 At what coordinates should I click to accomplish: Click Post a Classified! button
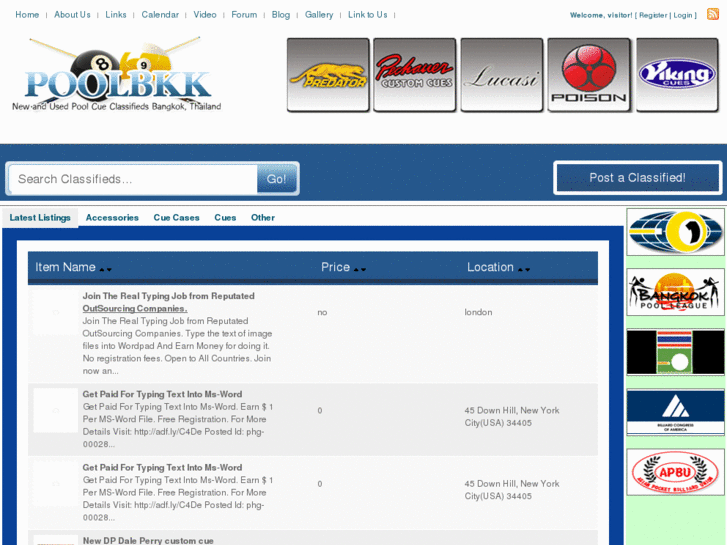pyautogui.click(x=638, y=178)
